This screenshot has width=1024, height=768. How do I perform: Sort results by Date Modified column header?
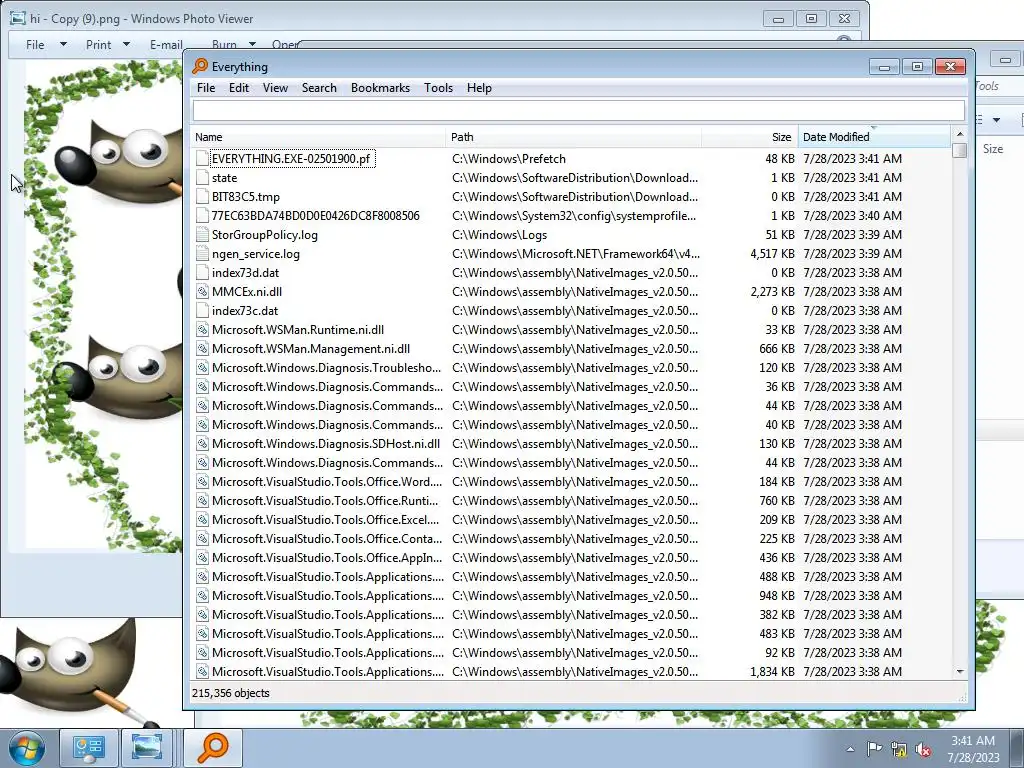pos(874,137)
